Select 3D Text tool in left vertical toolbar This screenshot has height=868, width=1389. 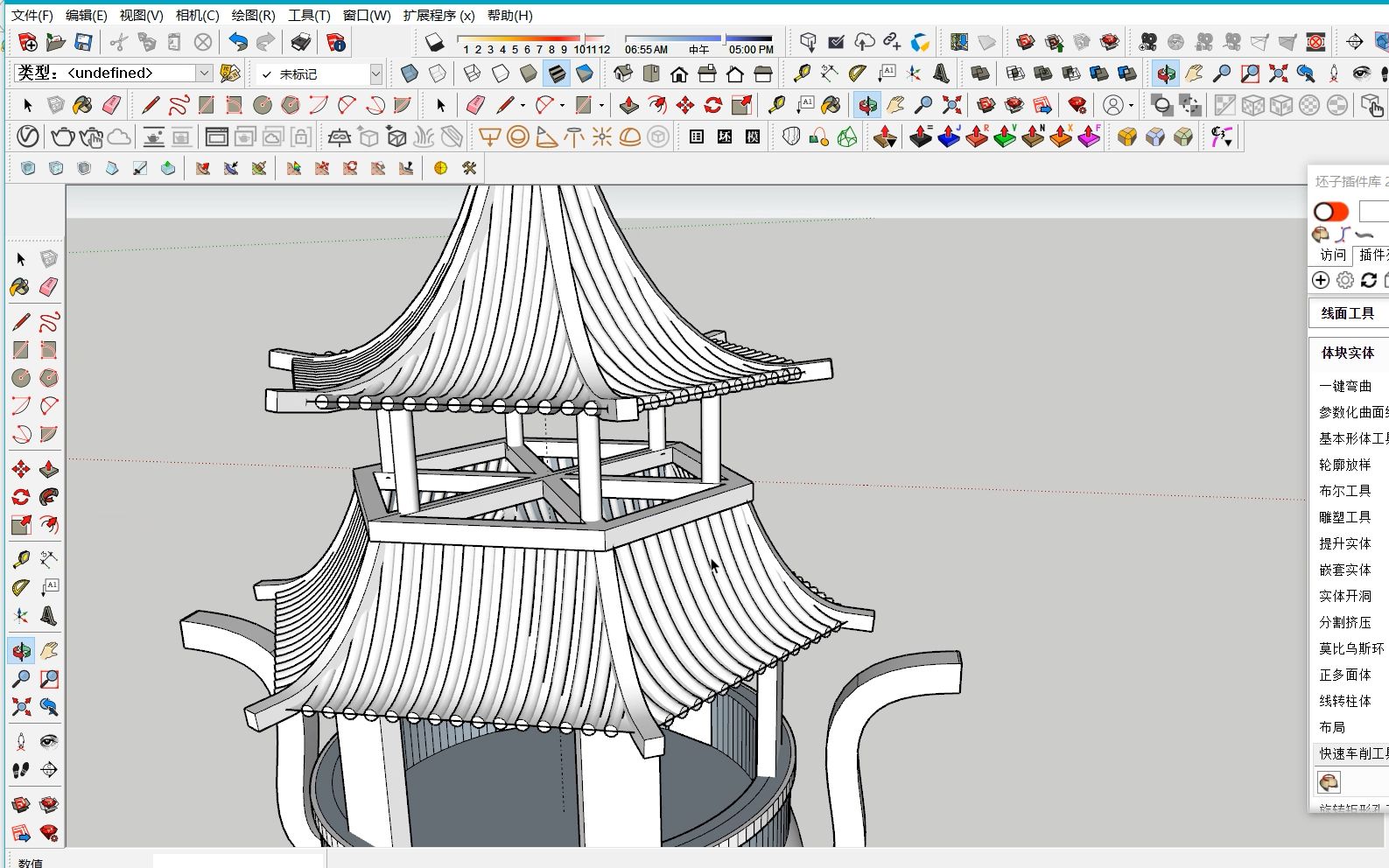coord(49,616)
